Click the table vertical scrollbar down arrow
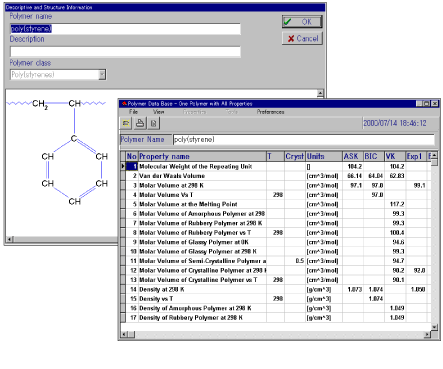The height and width of the screenshot is (369, 443). click(x=434, y=327)
